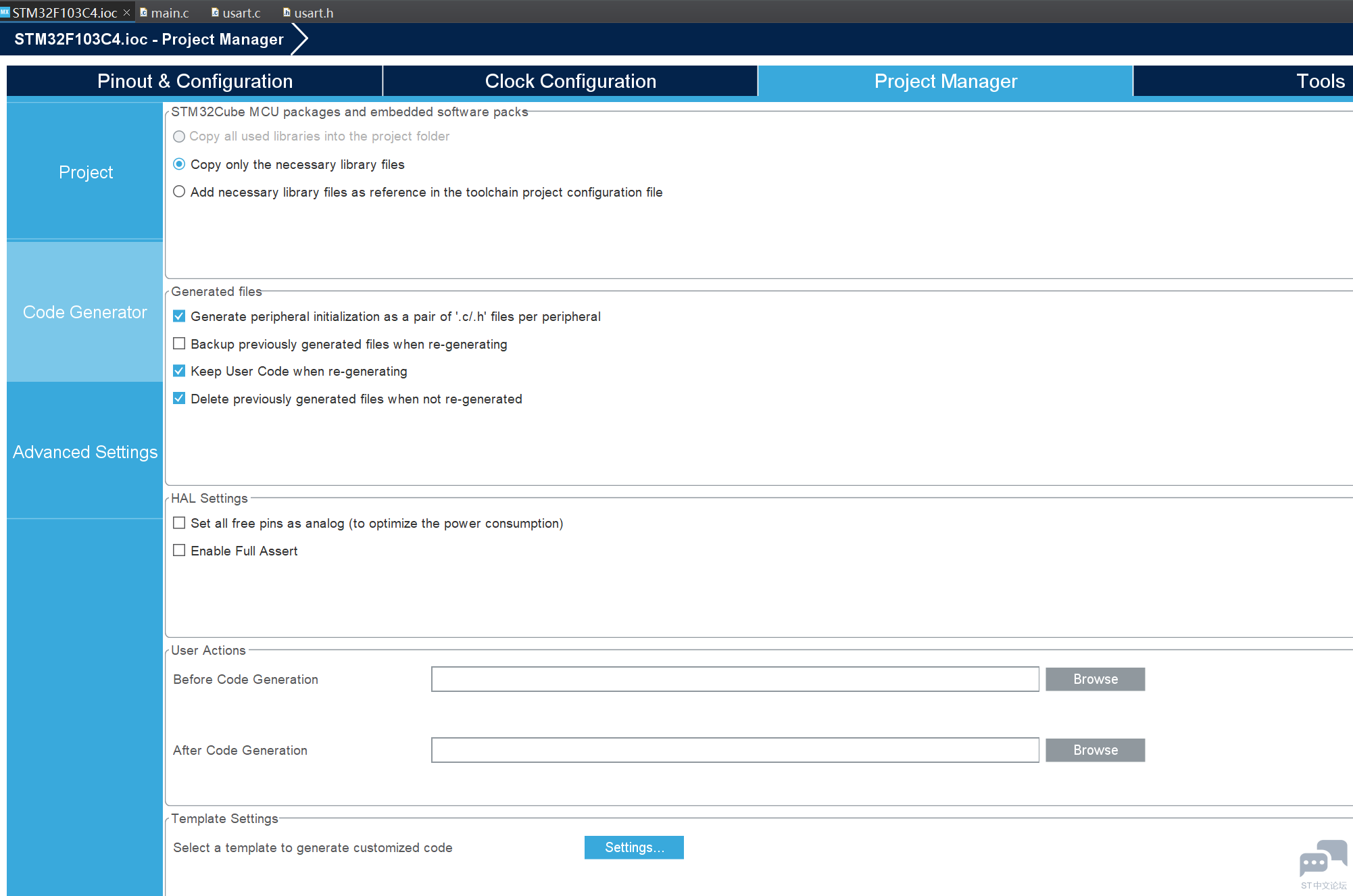Viewport: 1353px width, 896px height.
Task: Uncheck Delete previously generated files when not re-generated
Action: click(x=179, y=398)
